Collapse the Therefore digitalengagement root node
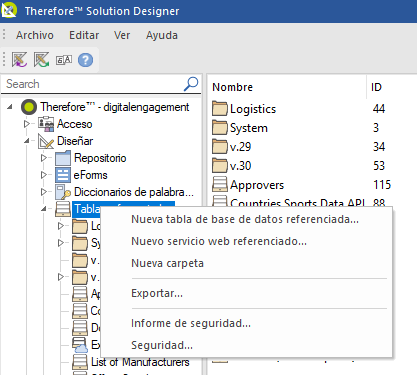This screenshot has width=417, height=375. (10, 107)
